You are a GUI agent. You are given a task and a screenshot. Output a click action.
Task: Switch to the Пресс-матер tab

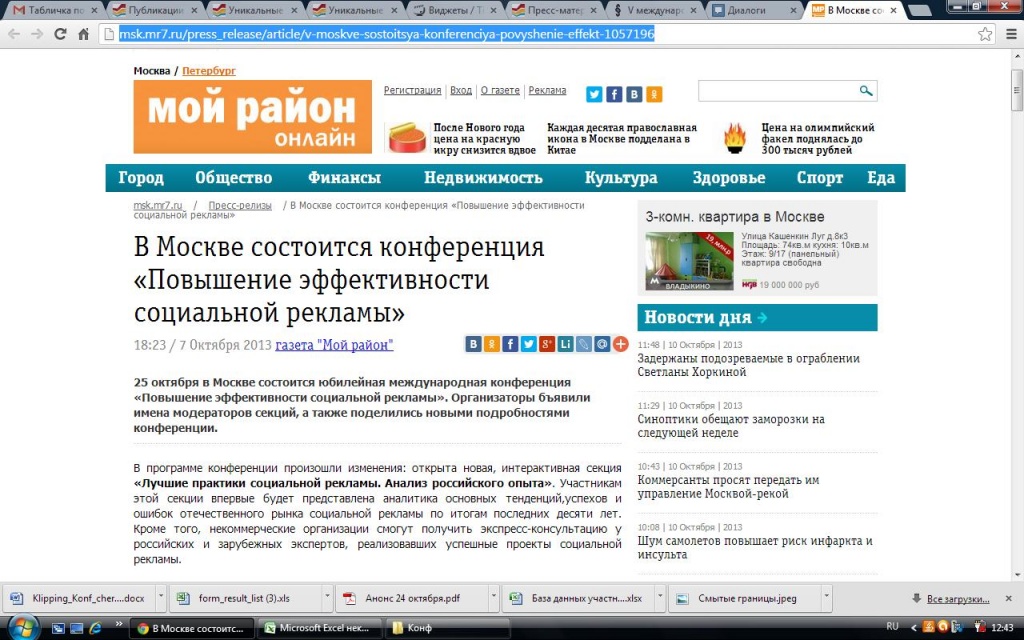[x=555, y=10]
